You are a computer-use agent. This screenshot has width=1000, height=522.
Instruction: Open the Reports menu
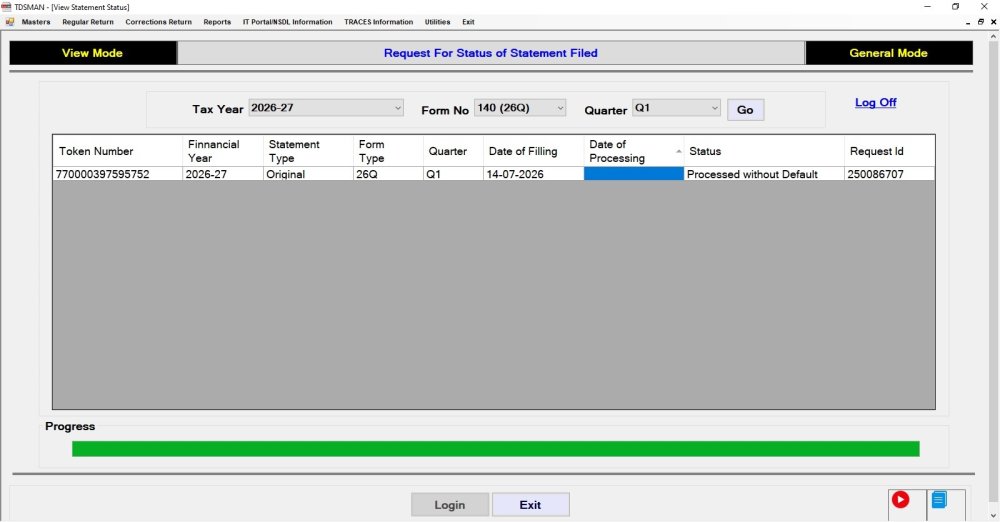pos(217,22)
